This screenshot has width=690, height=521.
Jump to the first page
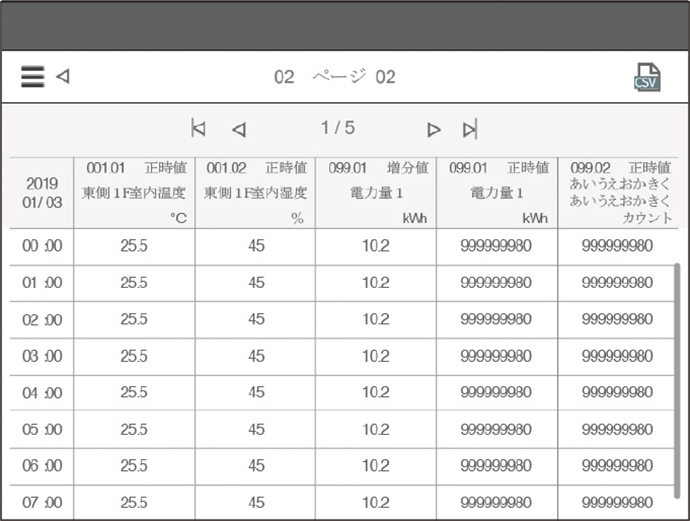(x=198, y=129)
